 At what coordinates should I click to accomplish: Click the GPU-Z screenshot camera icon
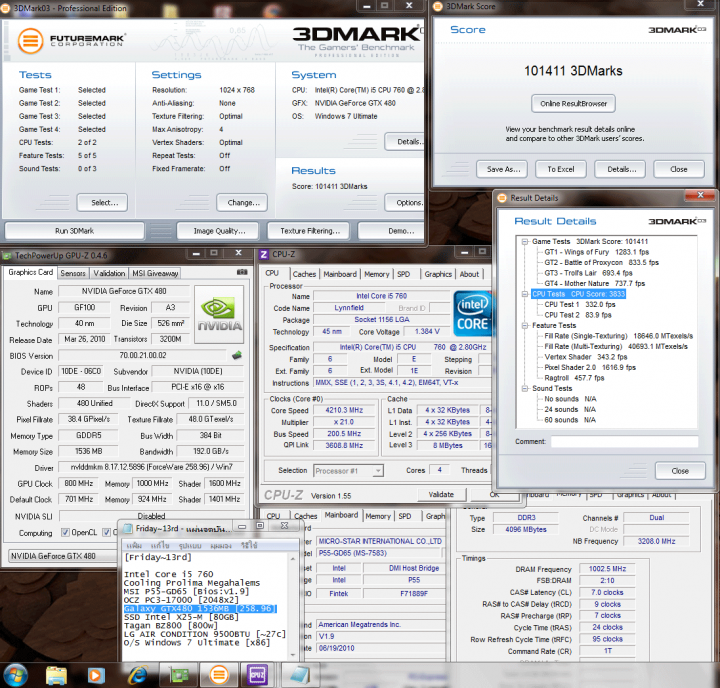click(x=242, y=272)
